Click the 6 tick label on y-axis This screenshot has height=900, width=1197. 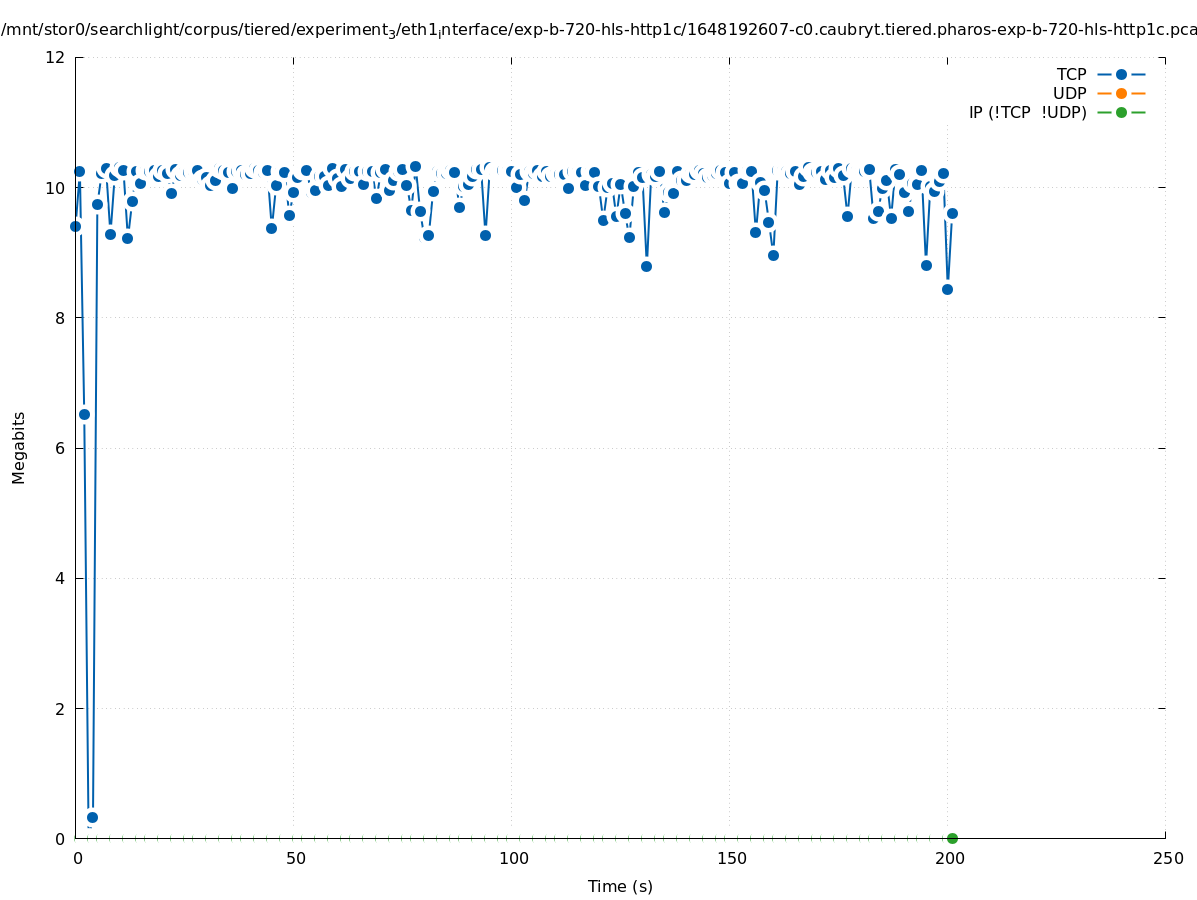59,448
